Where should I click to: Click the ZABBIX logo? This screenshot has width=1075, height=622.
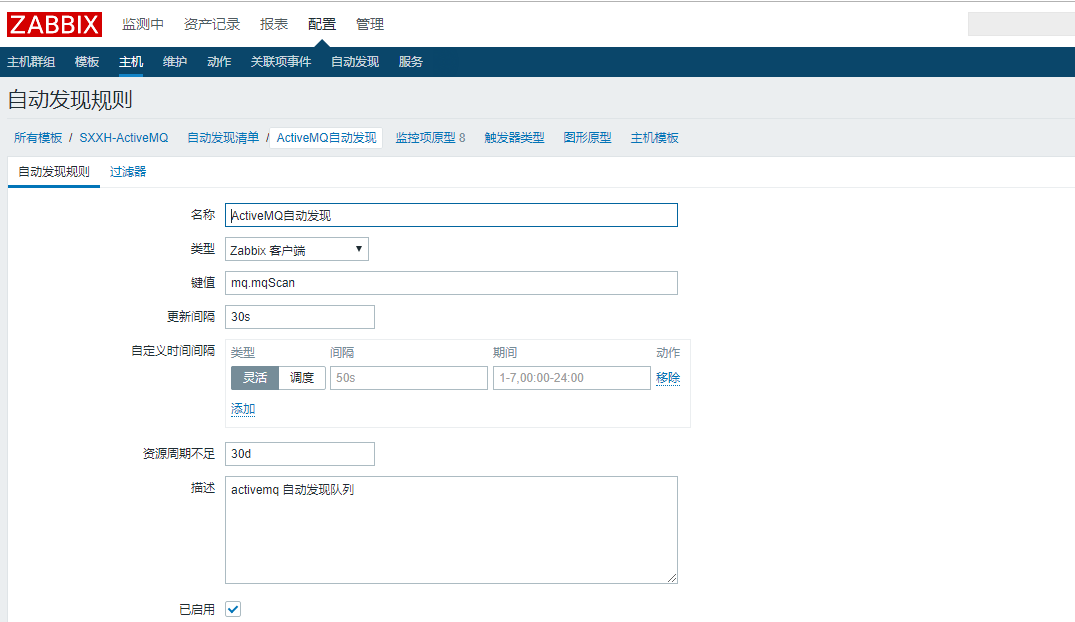pyautogui.click(x=55, y=25)
